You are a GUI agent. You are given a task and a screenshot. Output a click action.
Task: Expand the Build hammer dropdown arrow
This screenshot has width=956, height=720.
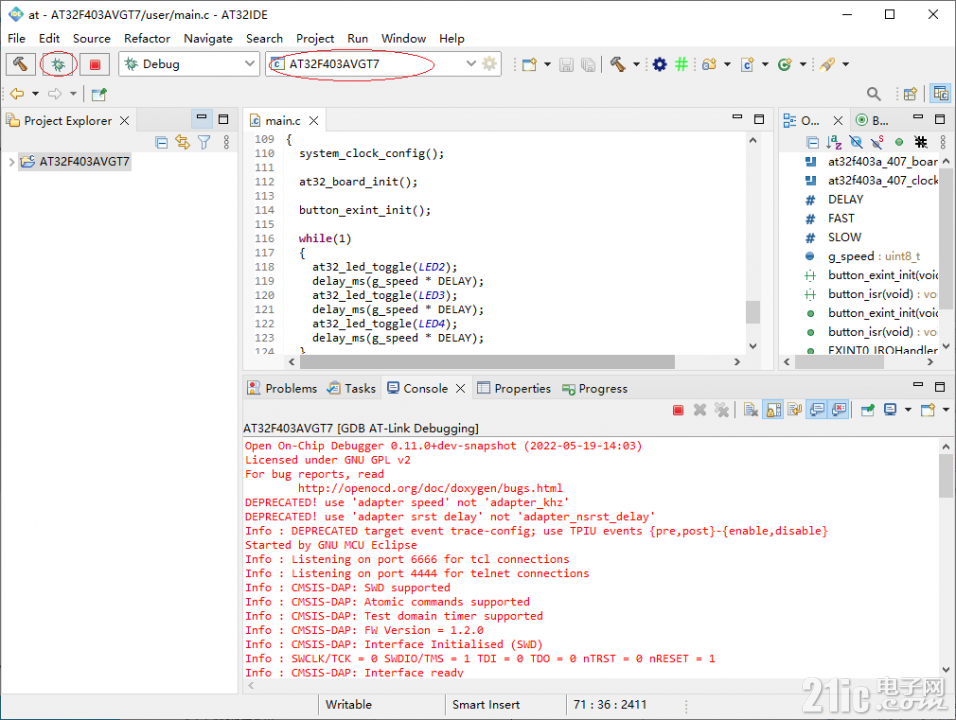tap(636, 65)
